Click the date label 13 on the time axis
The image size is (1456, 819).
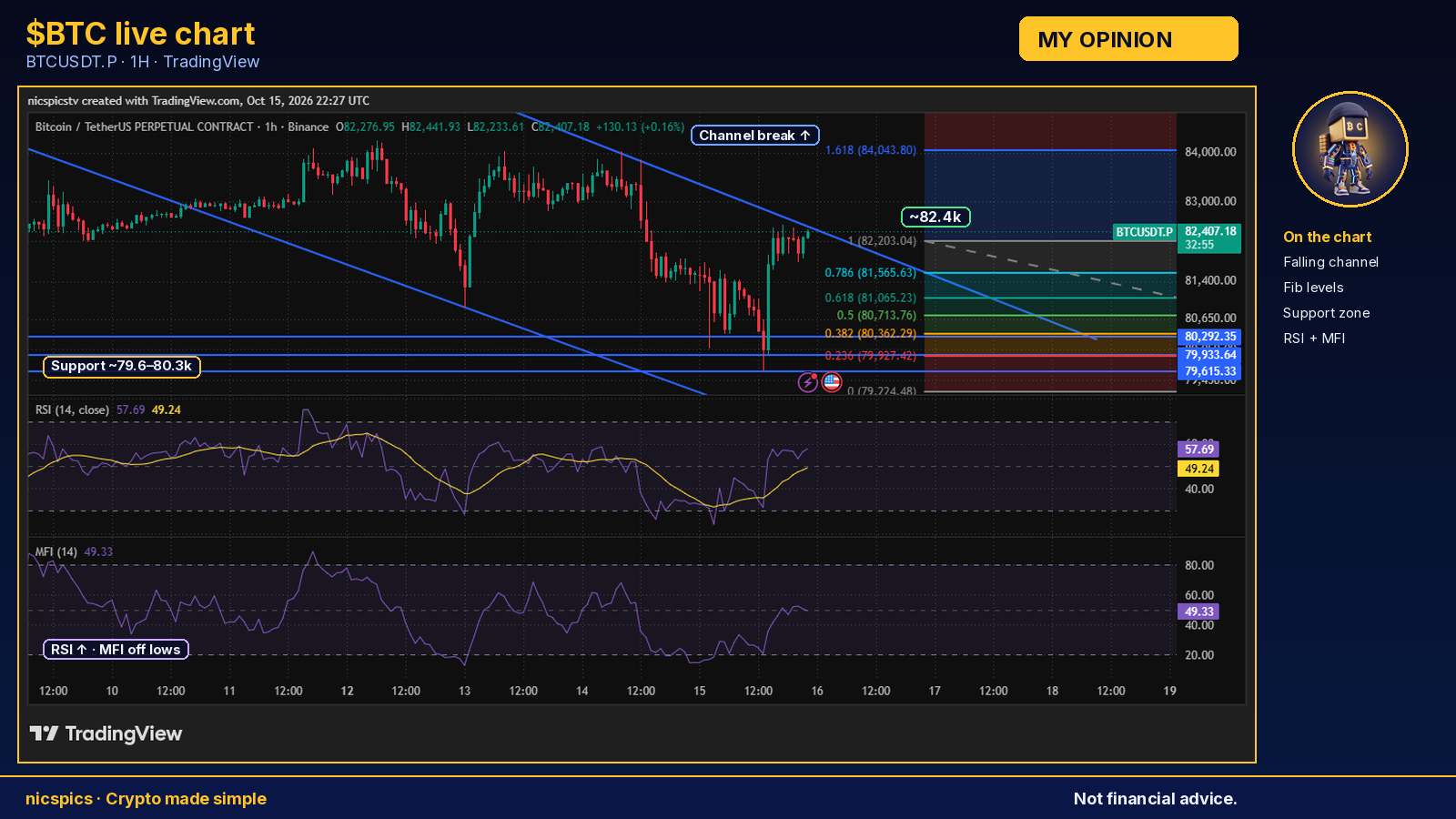464,692
